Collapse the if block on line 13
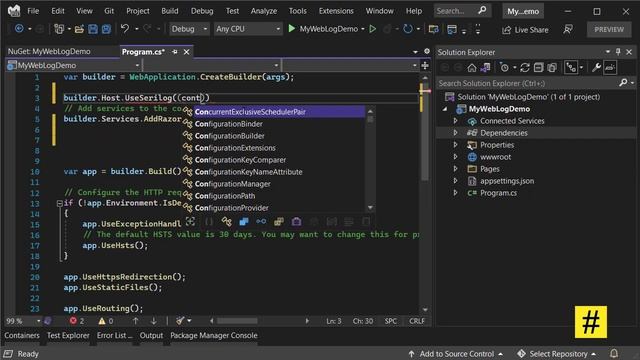Image resolution: width=640 pixels, height=360 pixels. 60,203
